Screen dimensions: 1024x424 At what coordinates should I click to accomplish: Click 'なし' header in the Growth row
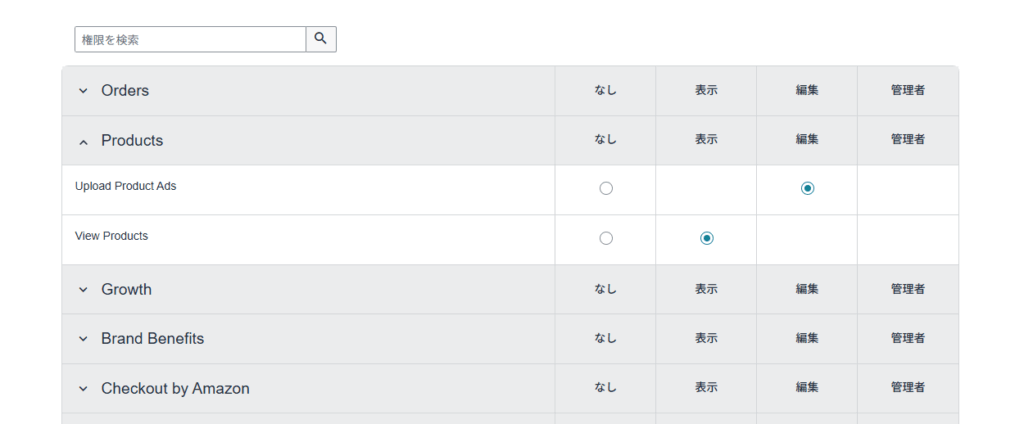click(606, 289)
